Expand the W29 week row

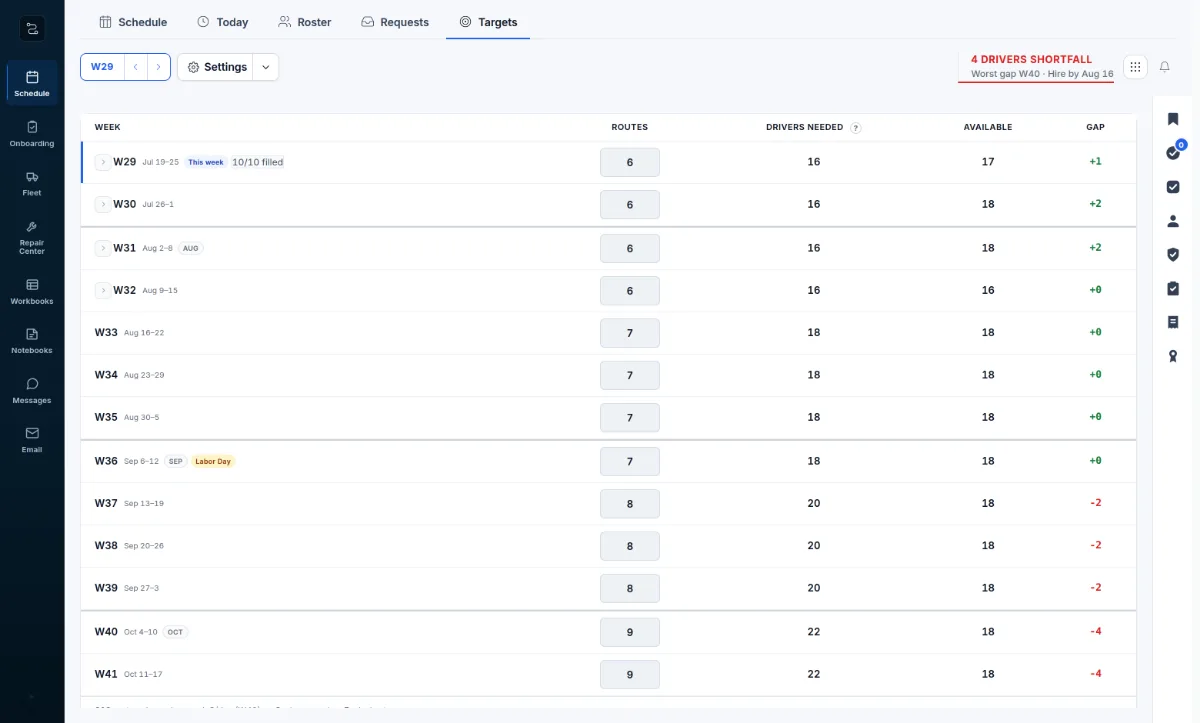coord(102,162)
